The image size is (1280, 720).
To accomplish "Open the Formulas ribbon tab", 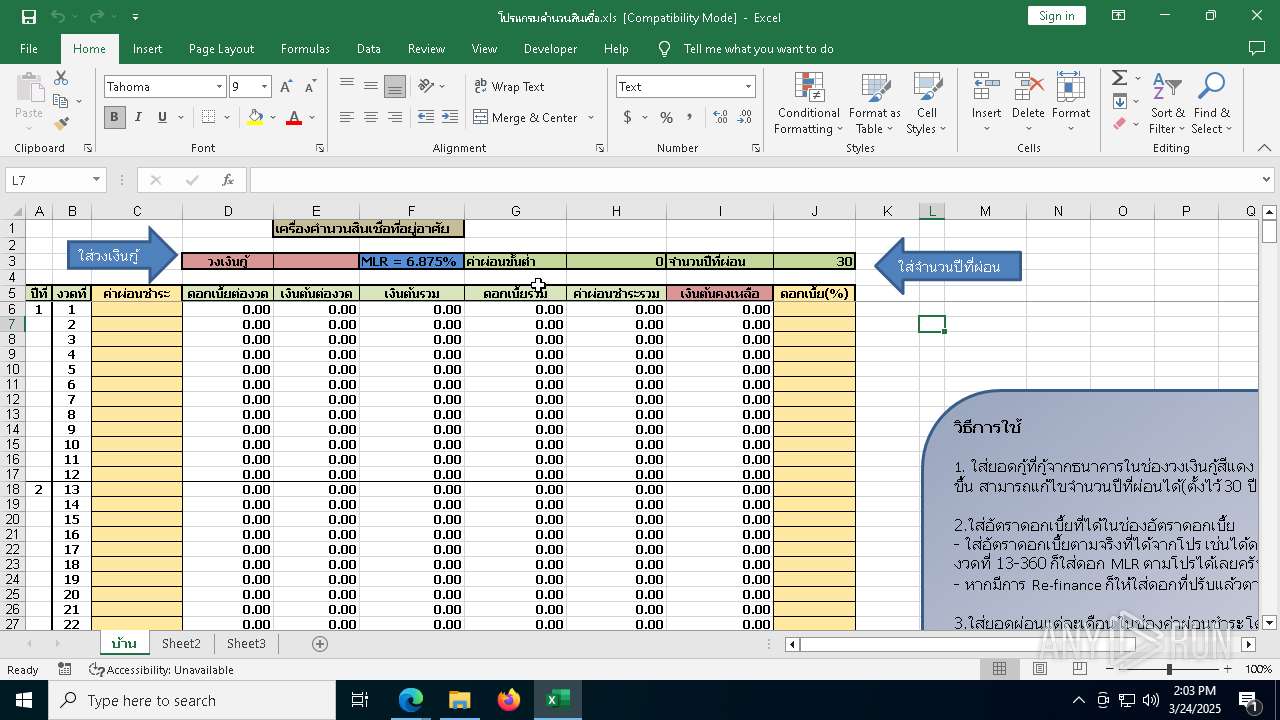I will 305,49.
